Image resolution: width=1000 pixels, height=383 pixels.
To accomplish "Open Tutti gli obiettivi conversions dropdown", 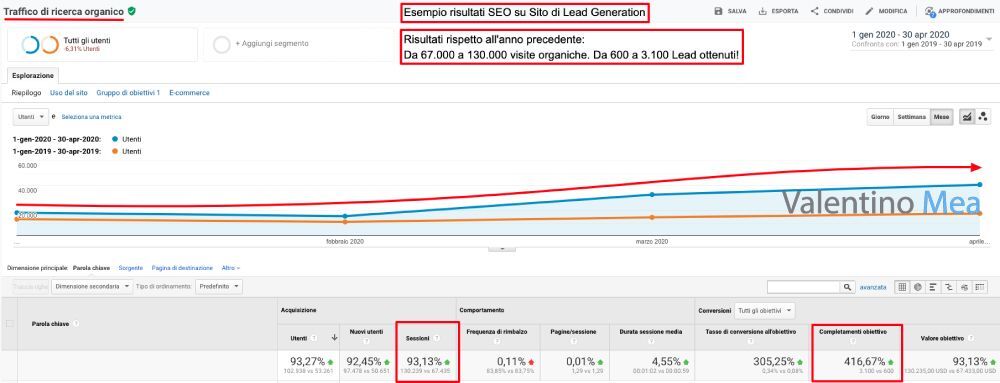I will tap(765, 310).
